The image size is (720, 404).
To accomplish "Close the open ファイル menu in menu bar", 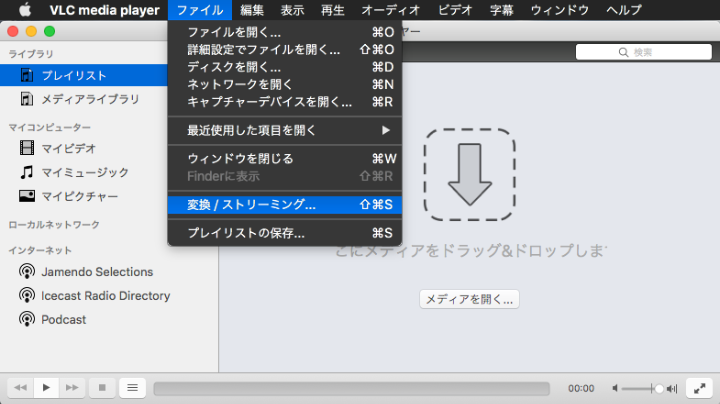I will click(200, 10).
